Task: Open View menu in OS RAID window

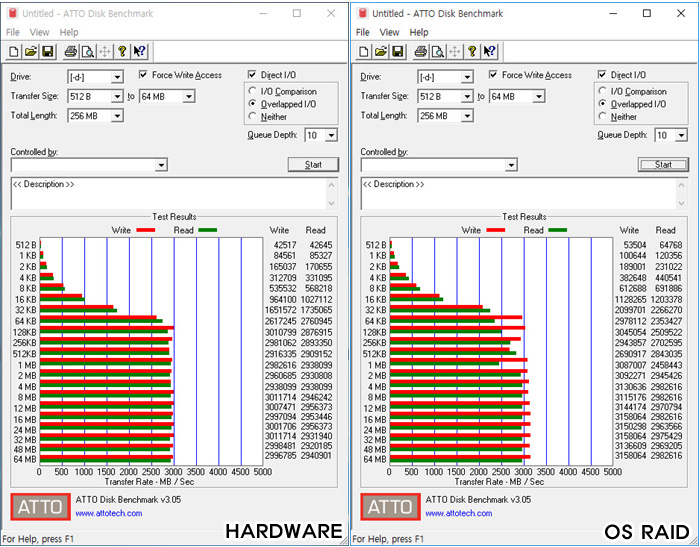Action: click(x=389, y=32)
